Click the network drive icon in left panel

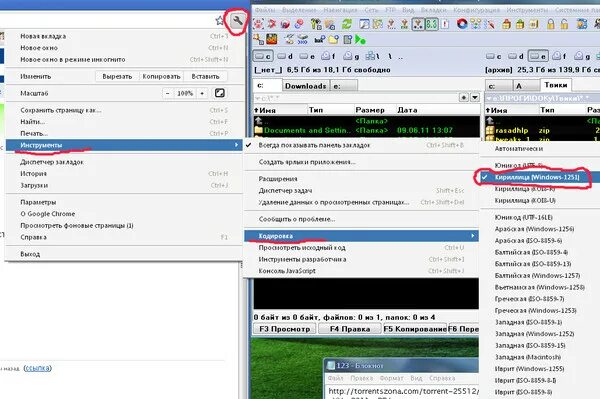(372, 56)
